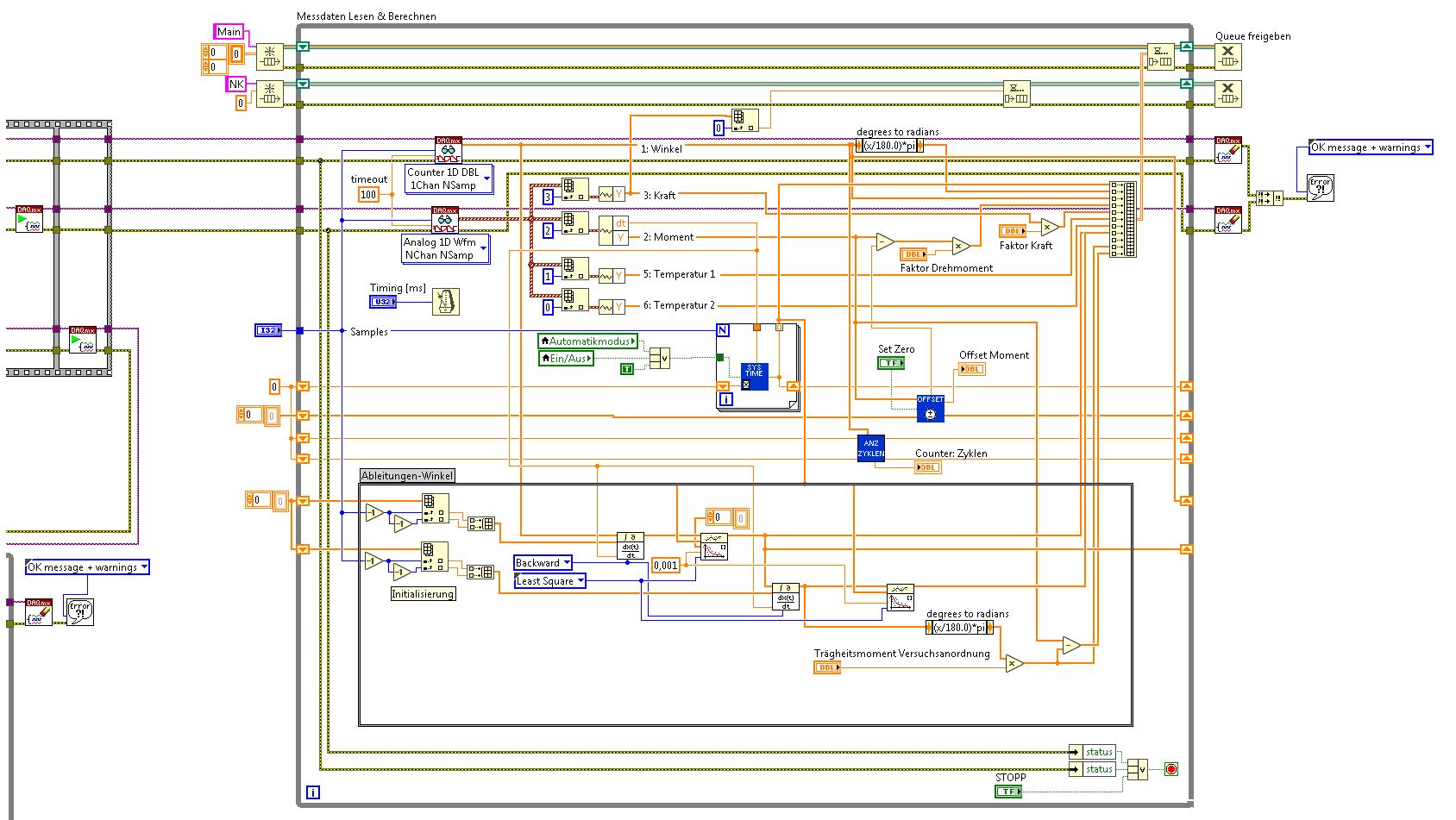The height and width of the screenshot is (820, 1456).
Task: Select the Obtain Queue node beside Main
Action: tap(270, 57)
